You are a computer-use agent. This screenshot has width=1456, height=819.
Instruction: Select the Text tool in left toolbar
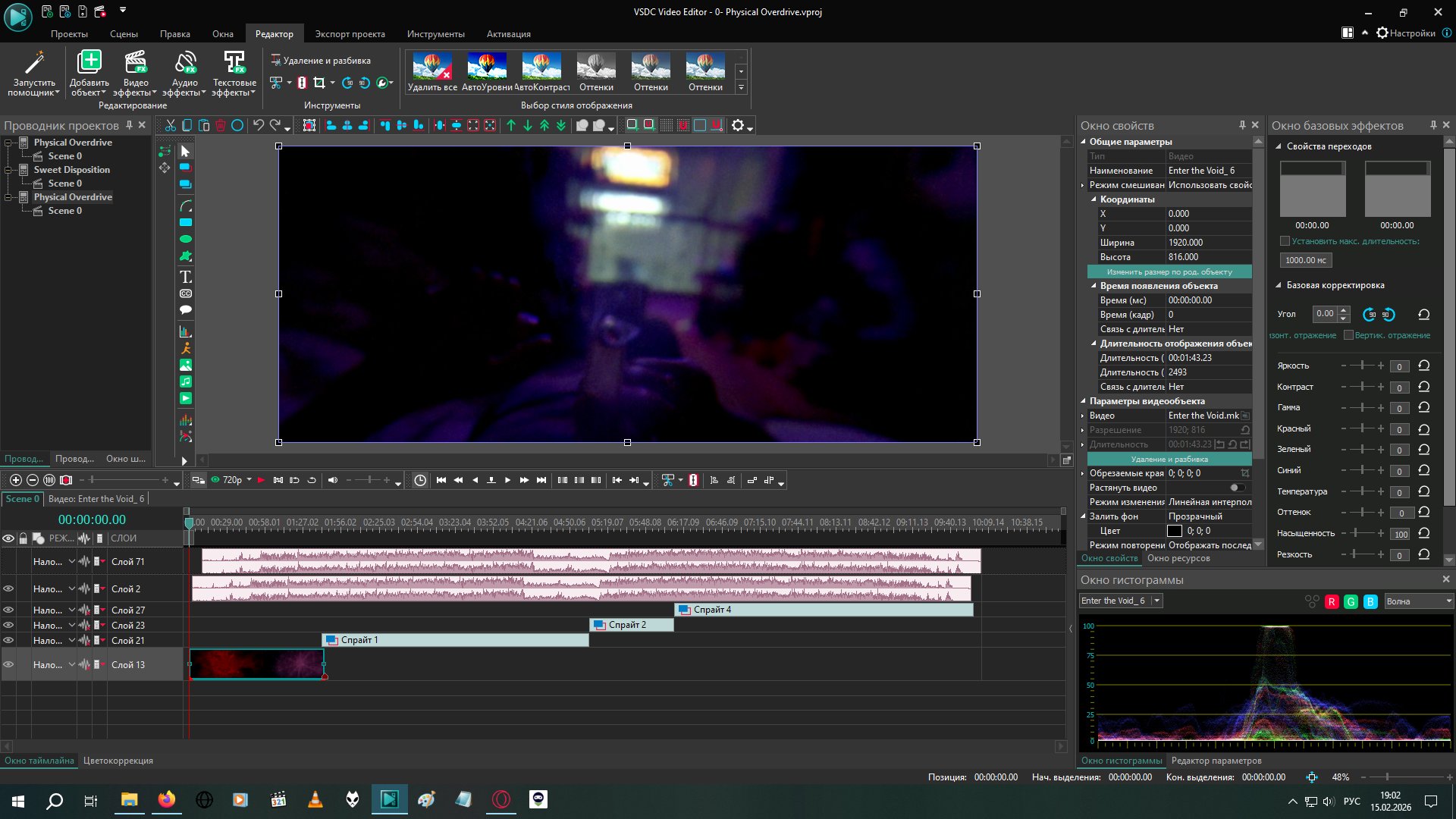coord(185,277)
